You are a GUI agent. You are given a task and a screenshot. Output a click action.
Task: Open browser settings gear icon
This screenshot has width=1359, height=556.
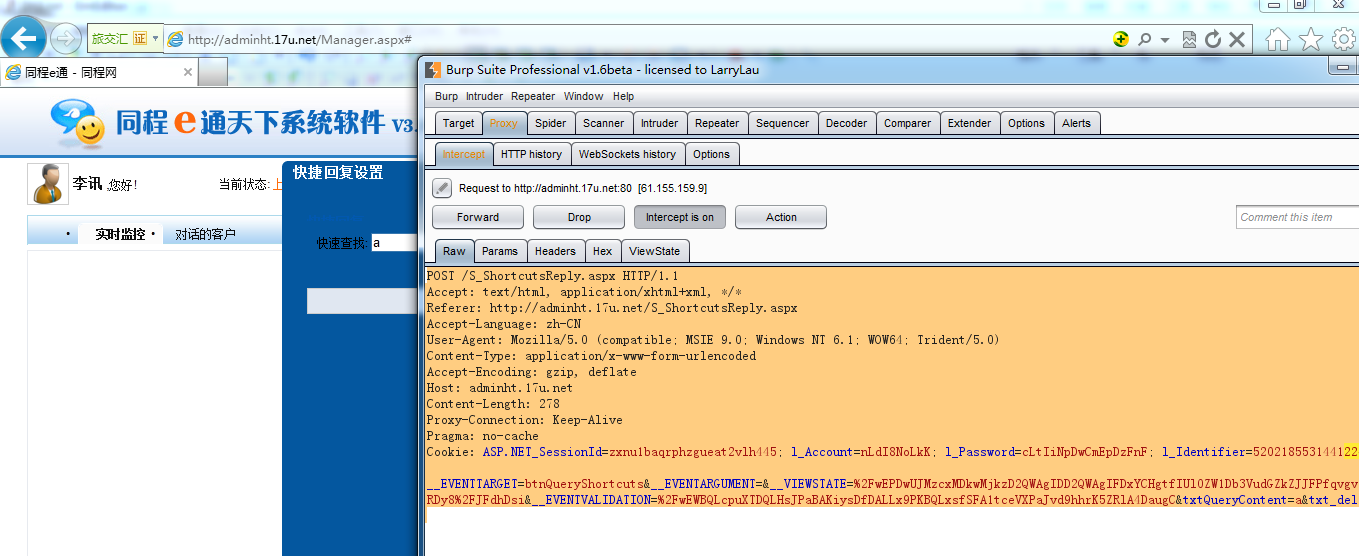coord(1343,39)
